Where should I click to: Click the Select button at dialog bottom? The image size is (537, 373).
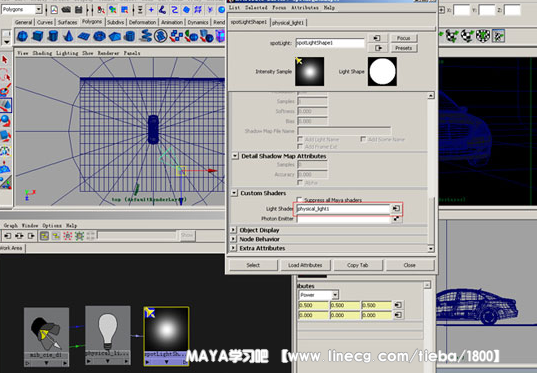click(x=253, y=265)
